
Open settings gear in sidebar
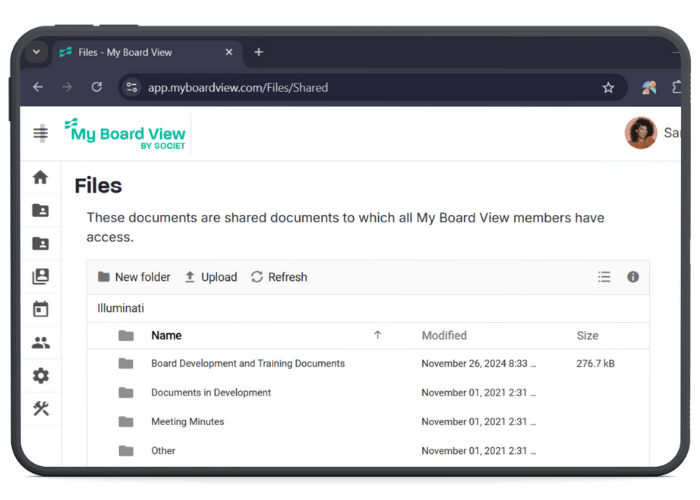pyautogui.click(x=41, y=375)
